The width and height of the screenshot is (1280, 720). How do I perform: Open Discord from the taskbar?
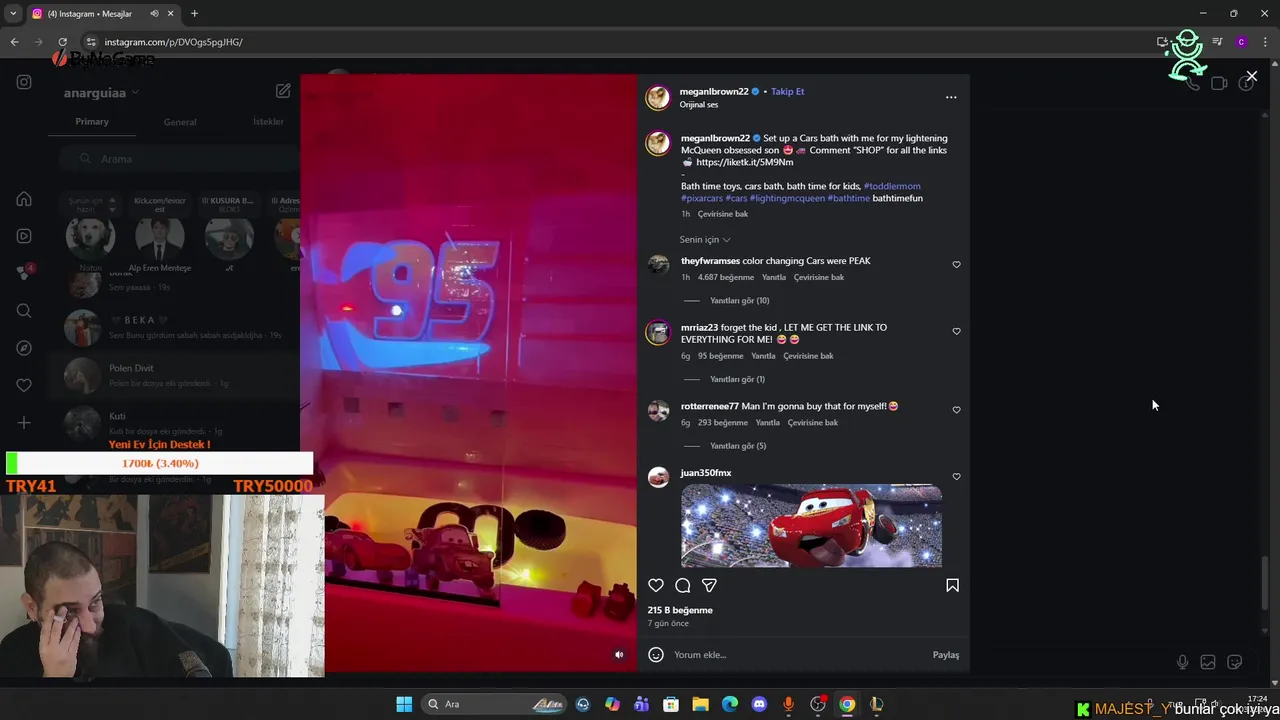coord(759,704)
